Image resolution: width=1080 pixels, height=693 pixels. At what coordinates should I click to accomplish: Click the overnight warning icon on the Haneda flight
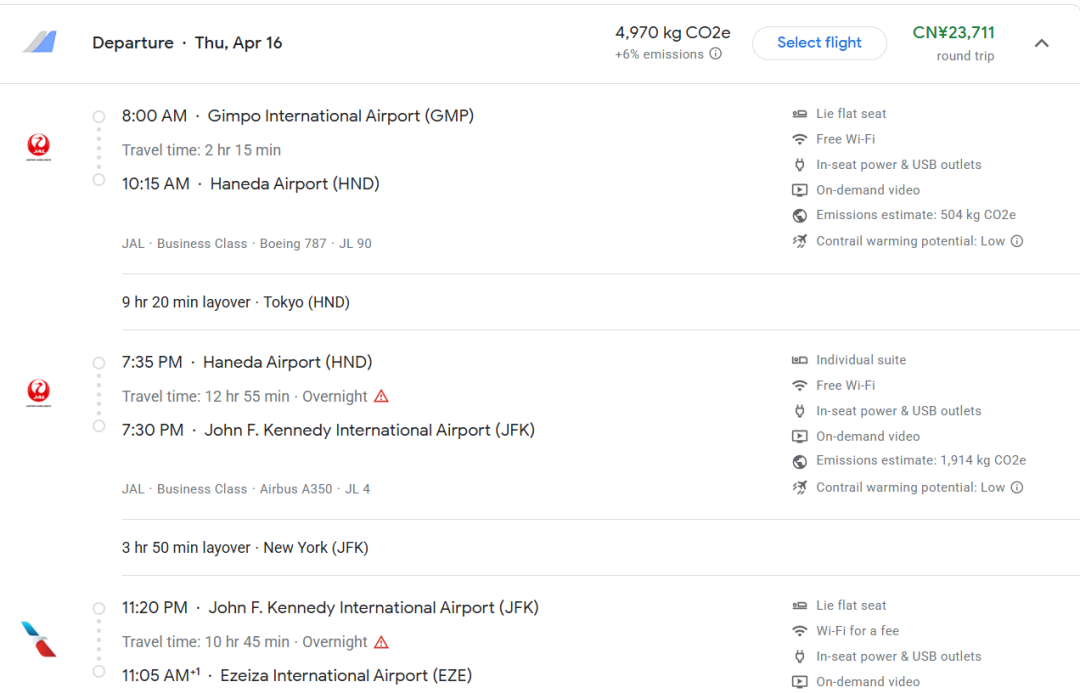tap(381, 396)
